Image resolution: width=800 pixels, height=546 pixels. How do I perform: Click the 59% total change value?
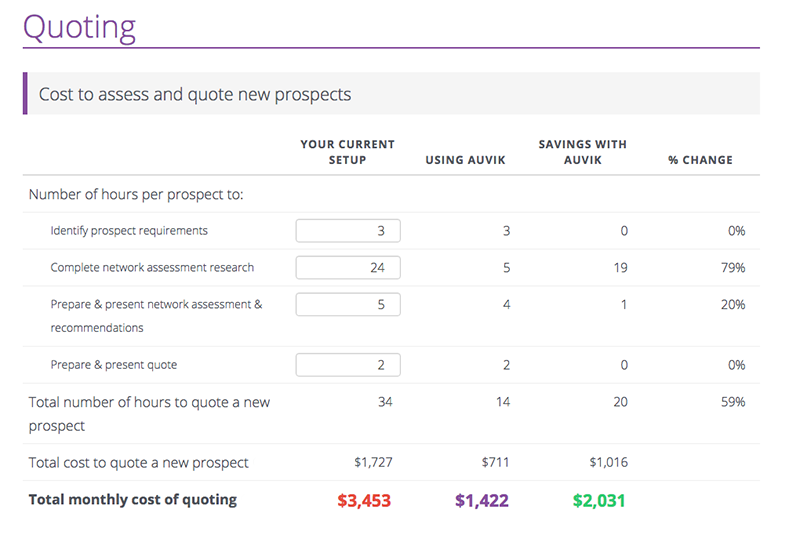[x=733, y=402]
